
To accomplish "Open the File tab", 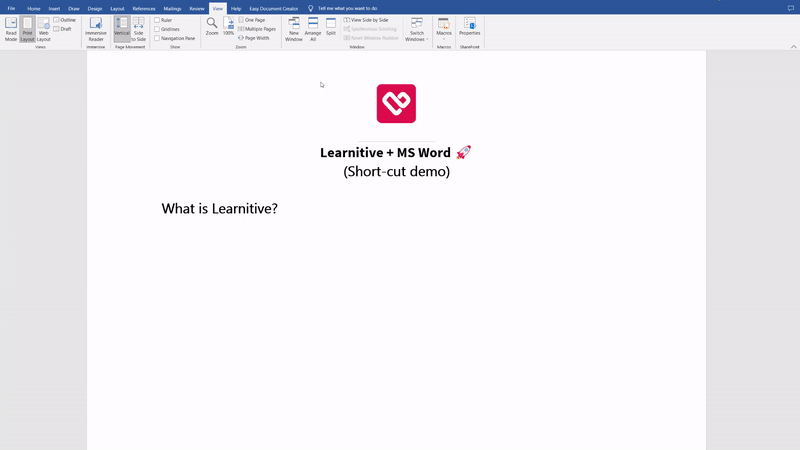I will click(11, 8).
